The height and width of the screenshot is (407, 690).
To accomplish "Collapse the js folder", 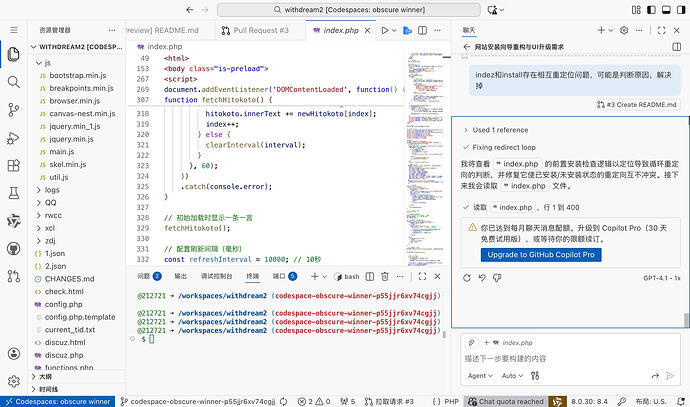I will [39, 63].
